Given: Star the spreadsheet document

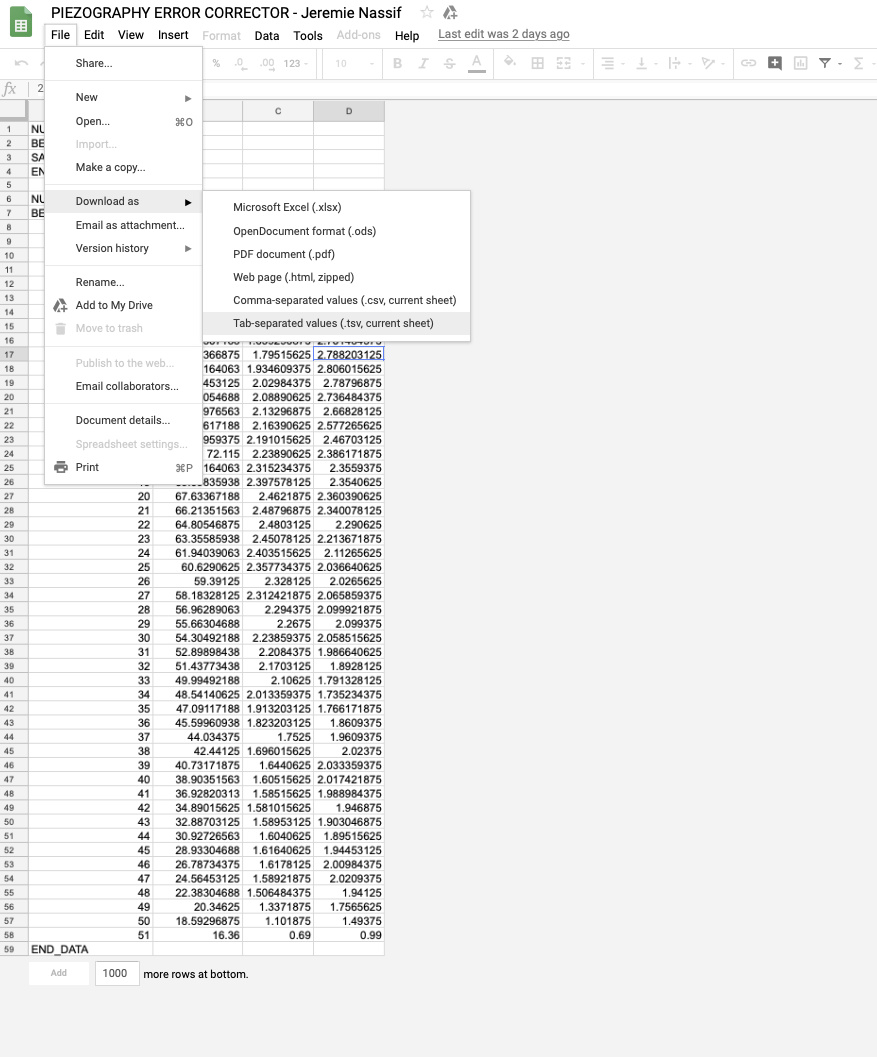Looking at the screenshot, I should click(x=427, y=13).
